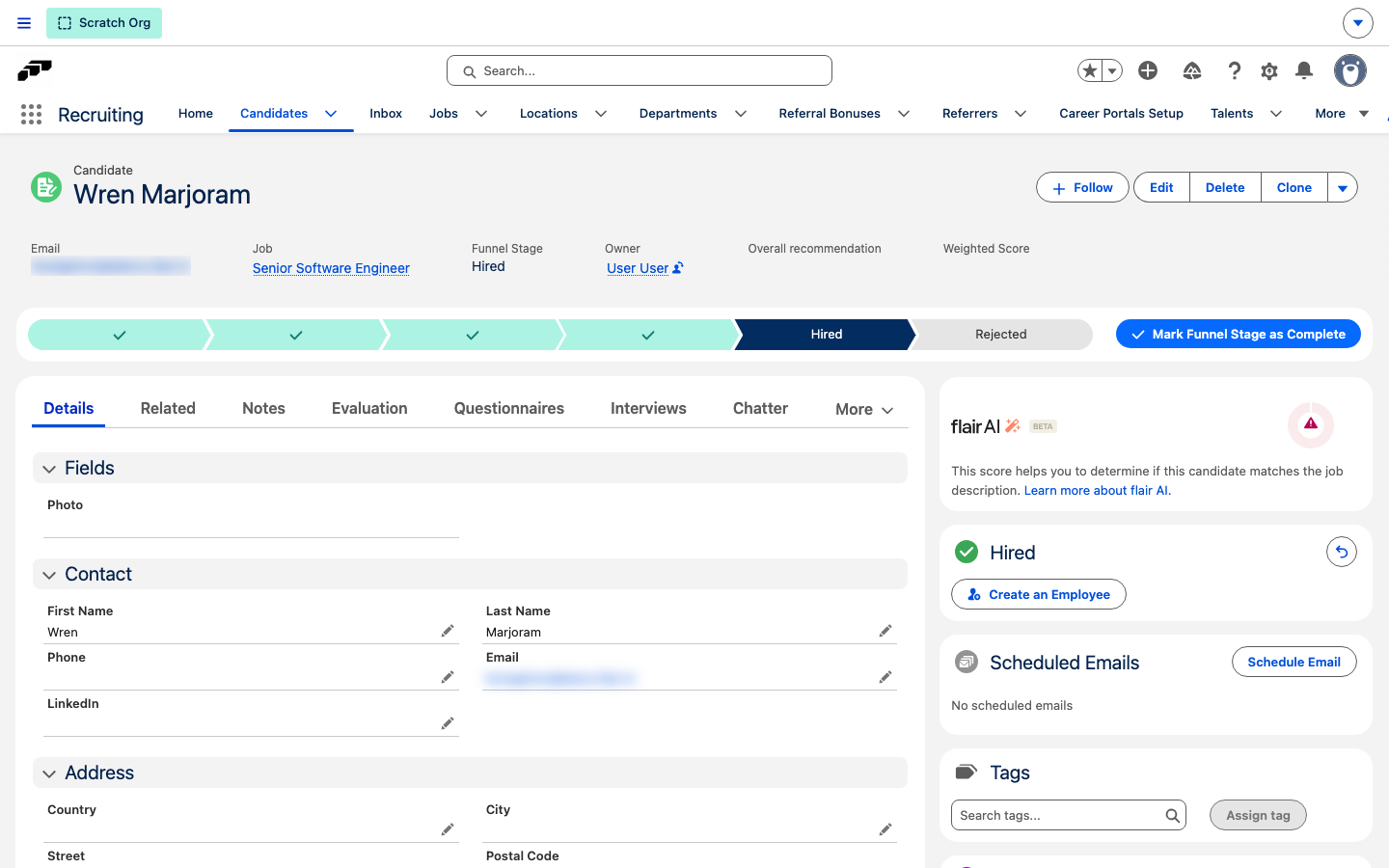Open the Salesforce Help question mark

tap(1234, 70)
